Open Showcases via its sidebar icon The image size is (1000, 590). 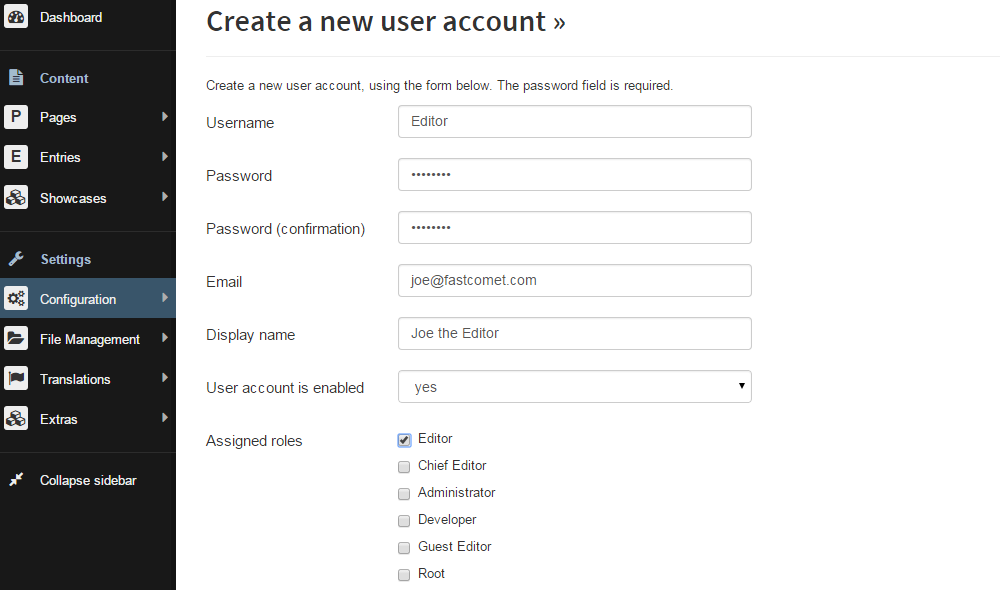pos(16,197)
